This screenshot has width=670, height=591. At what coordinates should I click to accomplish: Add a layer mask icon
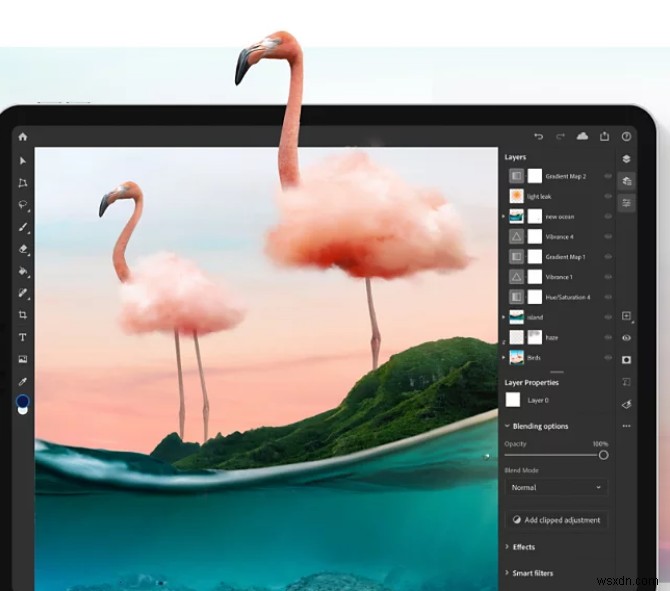[x=626, y=360]
